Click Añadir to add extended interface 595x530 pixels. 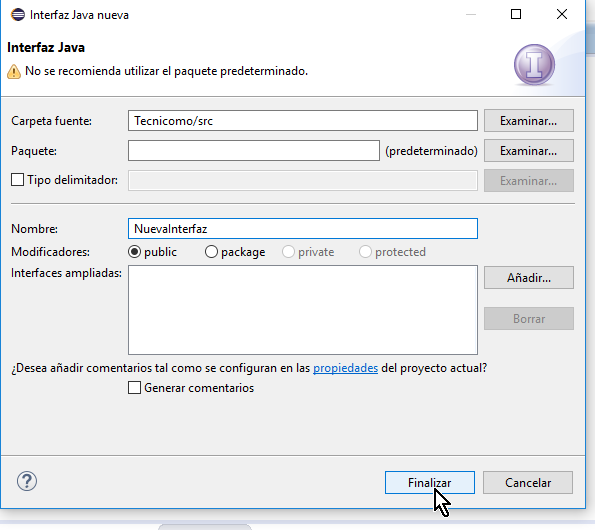click(x=529, y=278)
